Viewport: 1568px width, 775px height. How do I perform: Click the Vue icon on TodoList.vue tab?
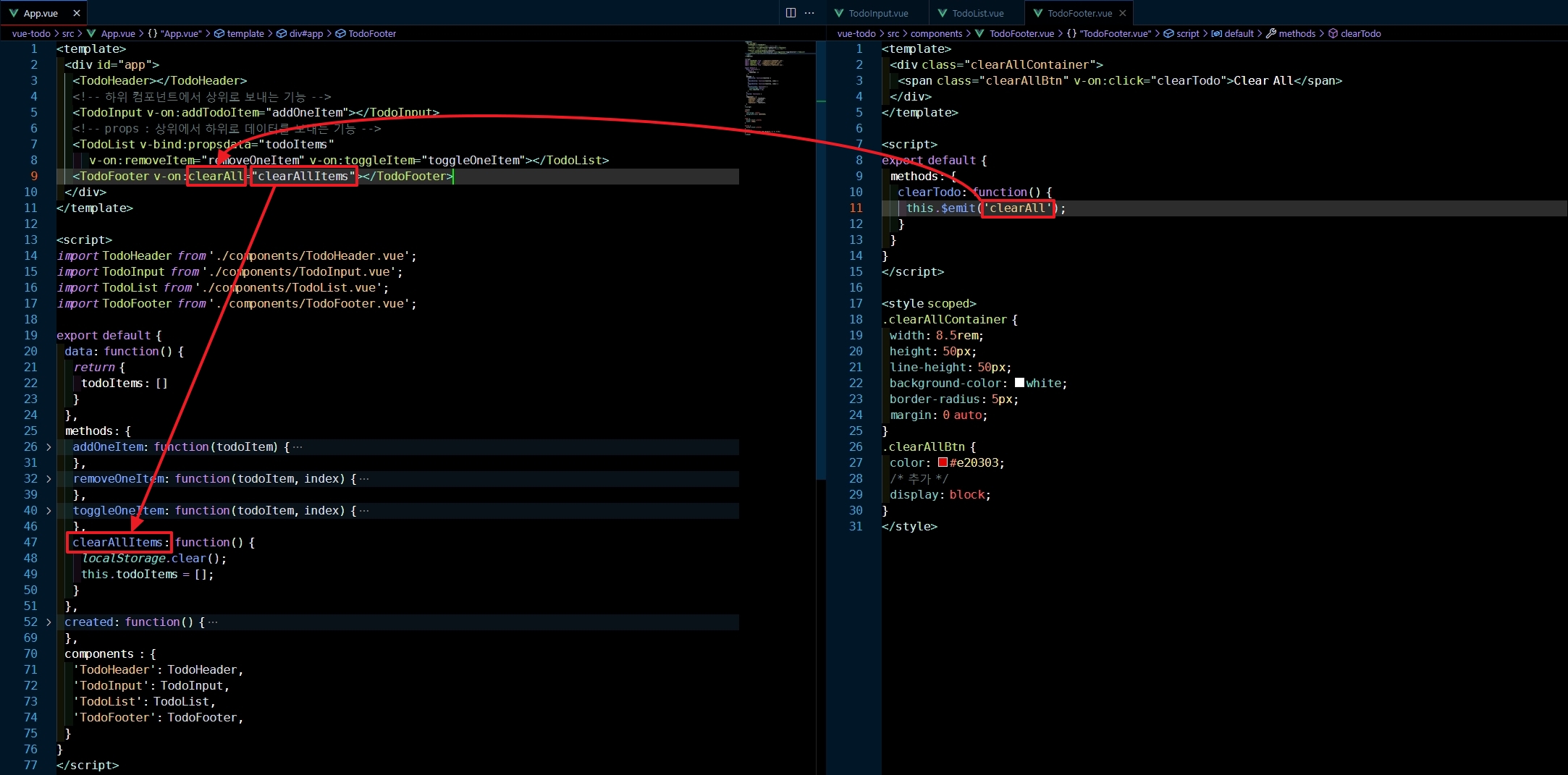point(943,13)
